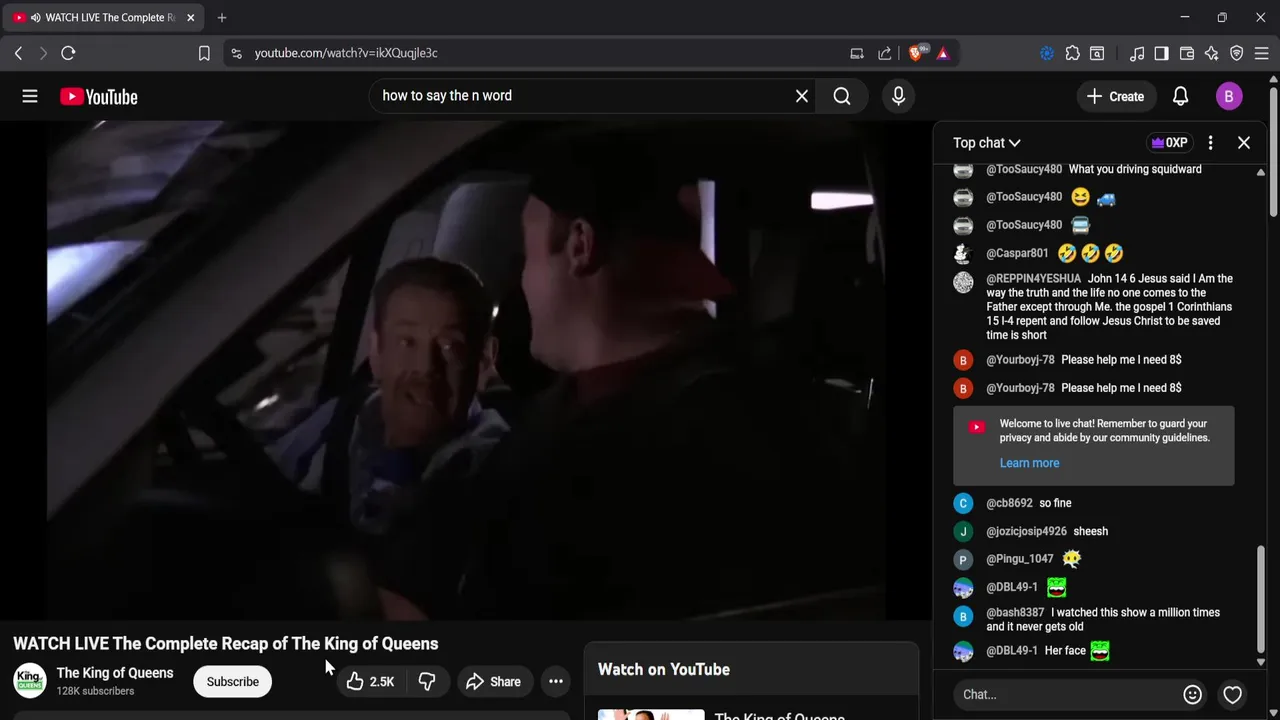Click the share page icon in address bar

(885, 53)
